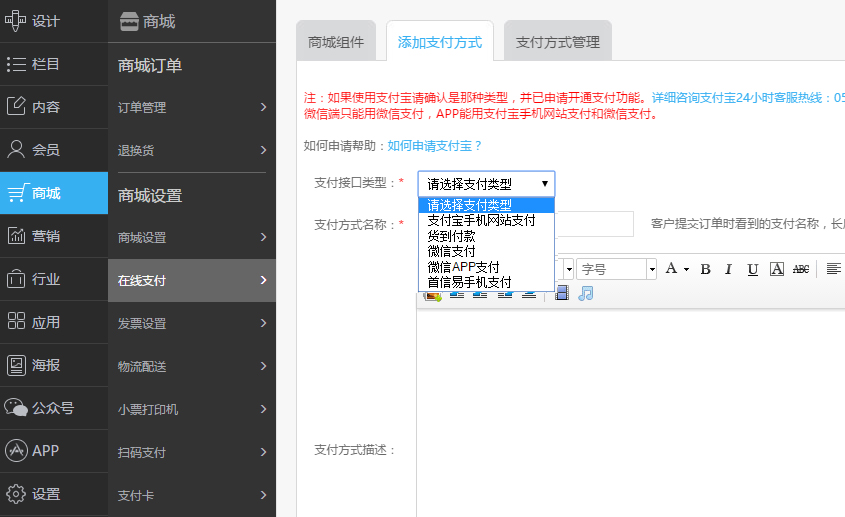Viewport: 845px width, 517px height.
Task: Expand the 订单管理 submenu arrow
Action: 264,107
